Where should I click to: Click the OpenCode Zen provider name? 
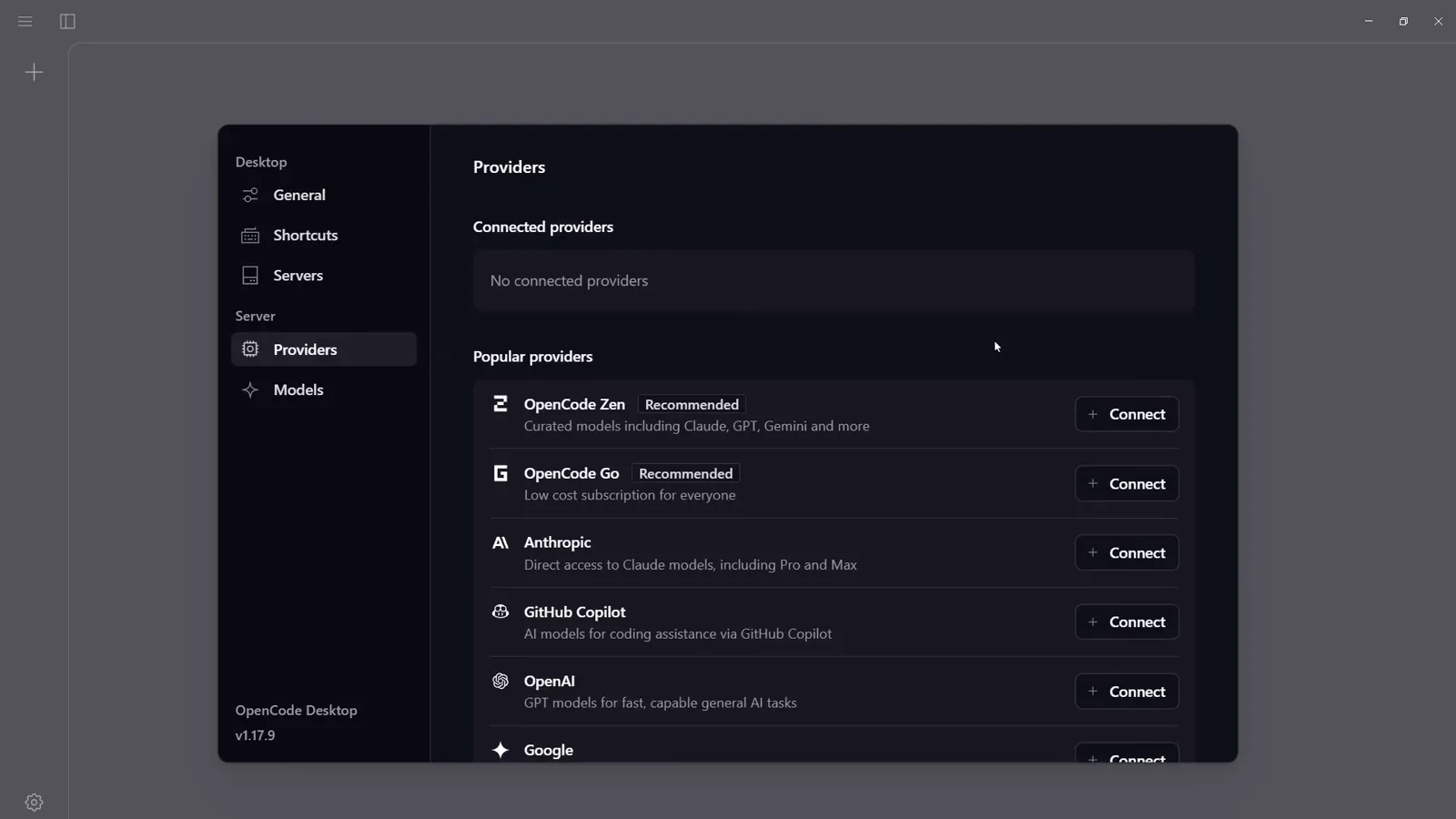point(574,404)
